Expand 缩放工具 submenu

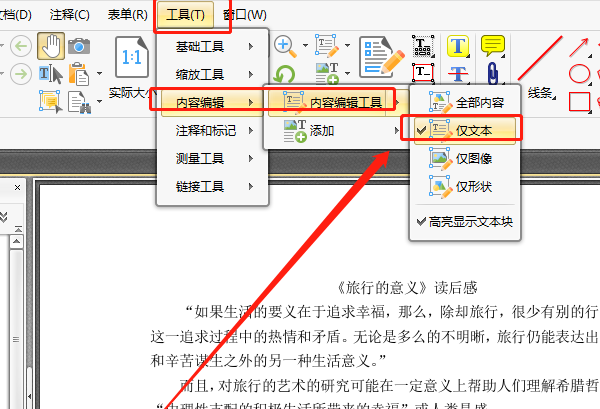(212, 74)
